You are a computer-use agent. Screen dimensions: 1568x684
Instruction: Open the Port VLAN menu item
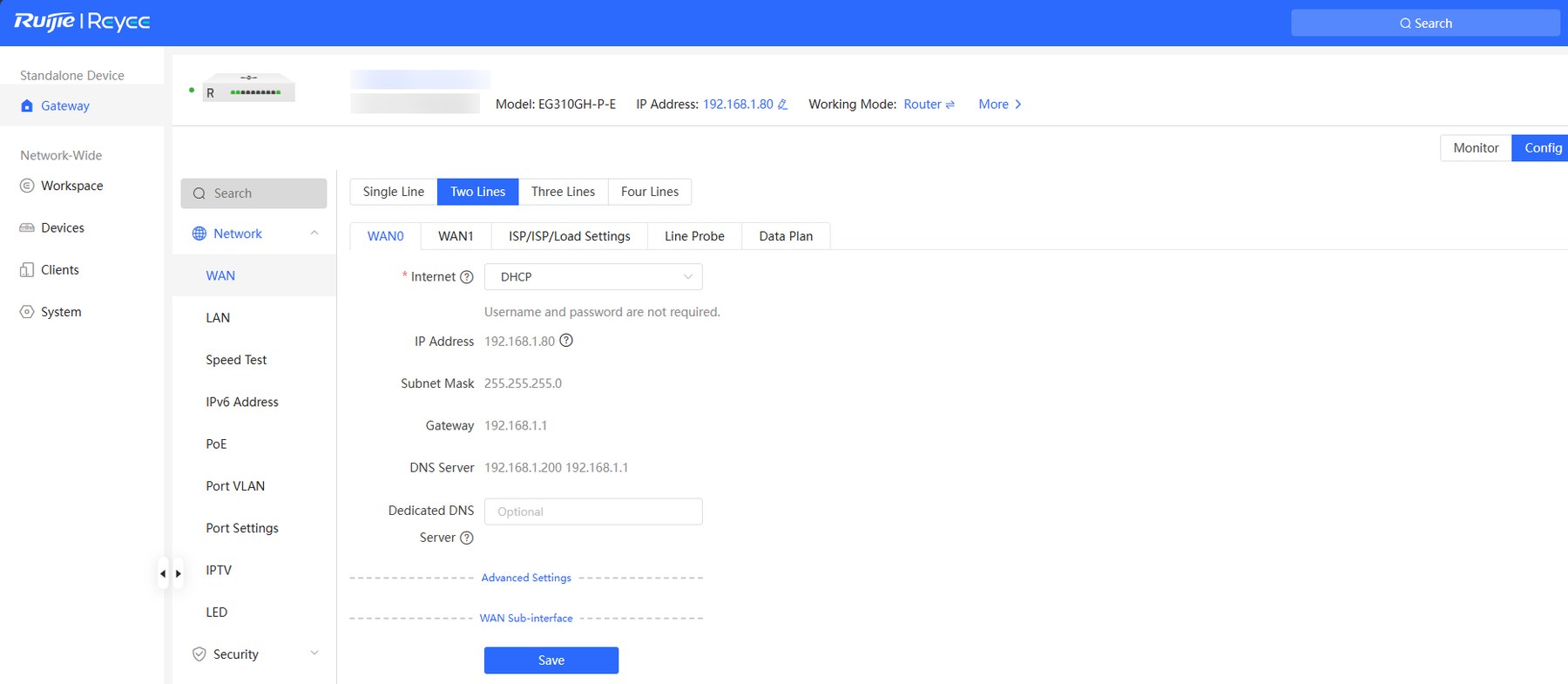254,486
